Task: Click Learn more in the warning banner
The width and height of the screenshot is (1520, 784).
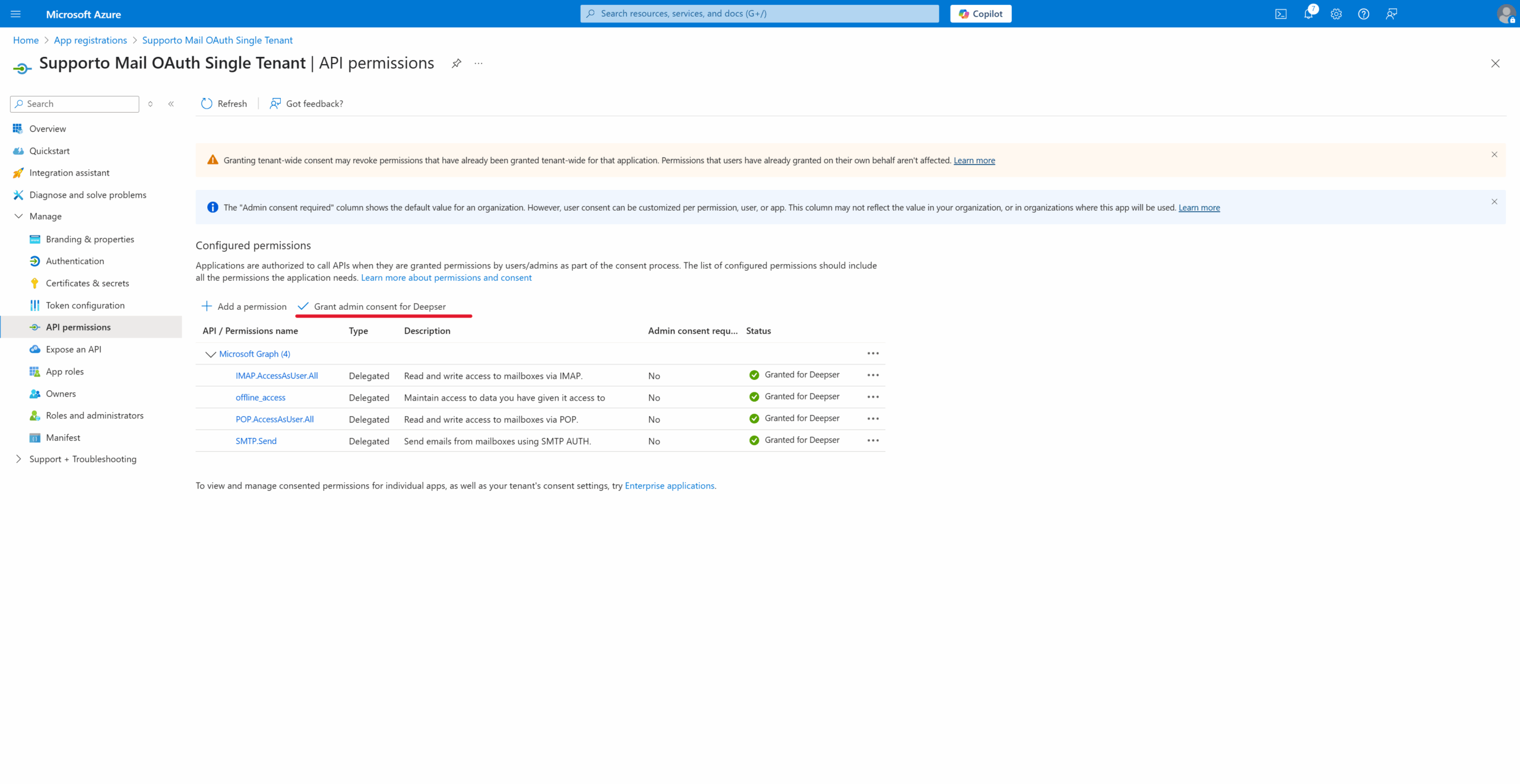Action: (974, 160)
